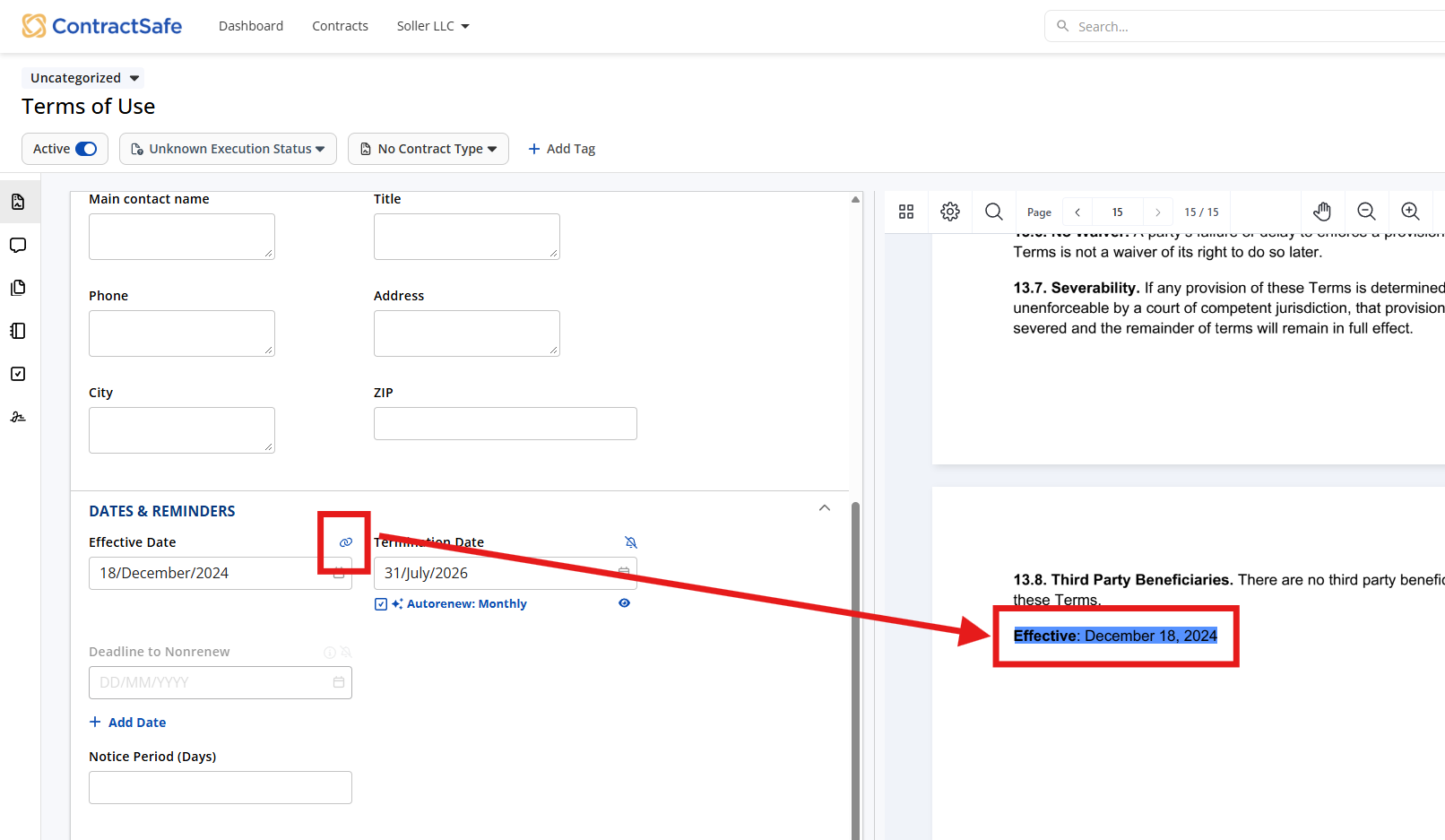Open the Dashboard menu item
Screen dimensions: 1445x840
click(x=251, y=26)
